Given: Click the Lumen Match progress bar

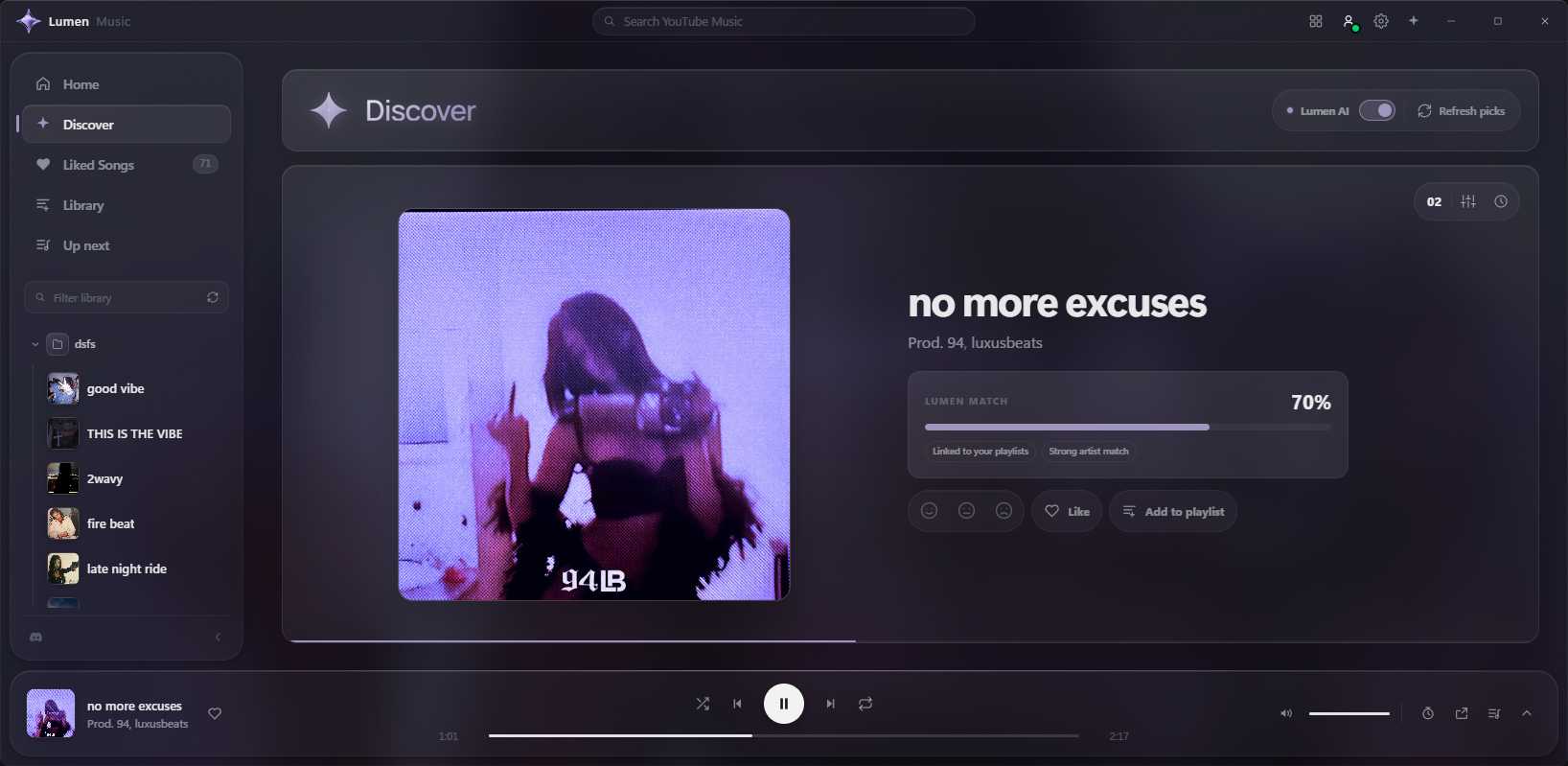Looking at the screenshot, I should [1128, 427].
